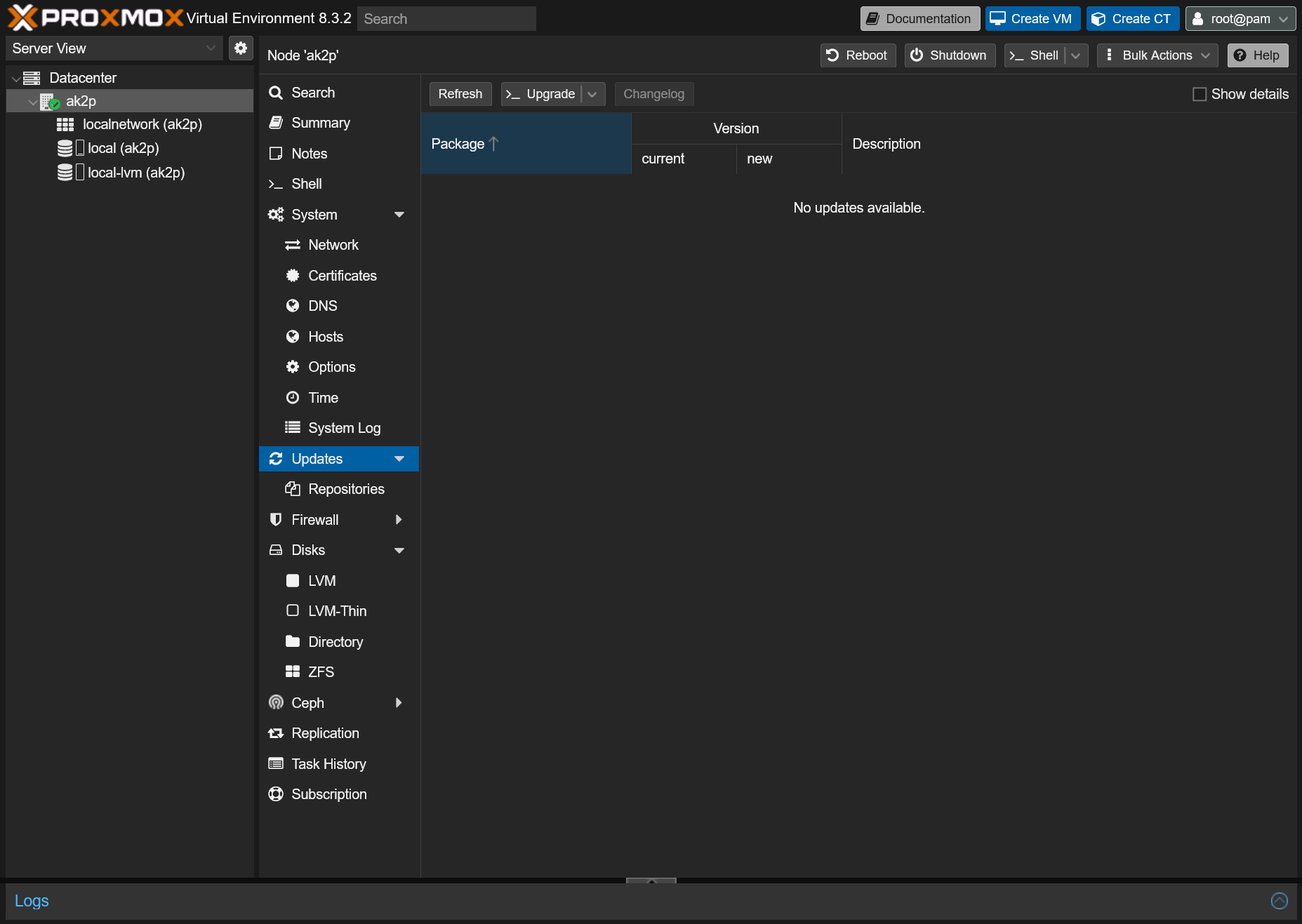Click the Refresh button
1302x924 pixels.
pyautogui.click(x=460, y=94)
